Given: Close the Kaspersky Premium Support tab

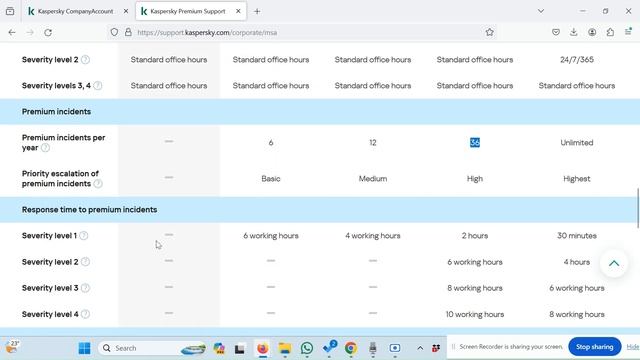Looking at the screenshot, I should click(x=238, y=11).
